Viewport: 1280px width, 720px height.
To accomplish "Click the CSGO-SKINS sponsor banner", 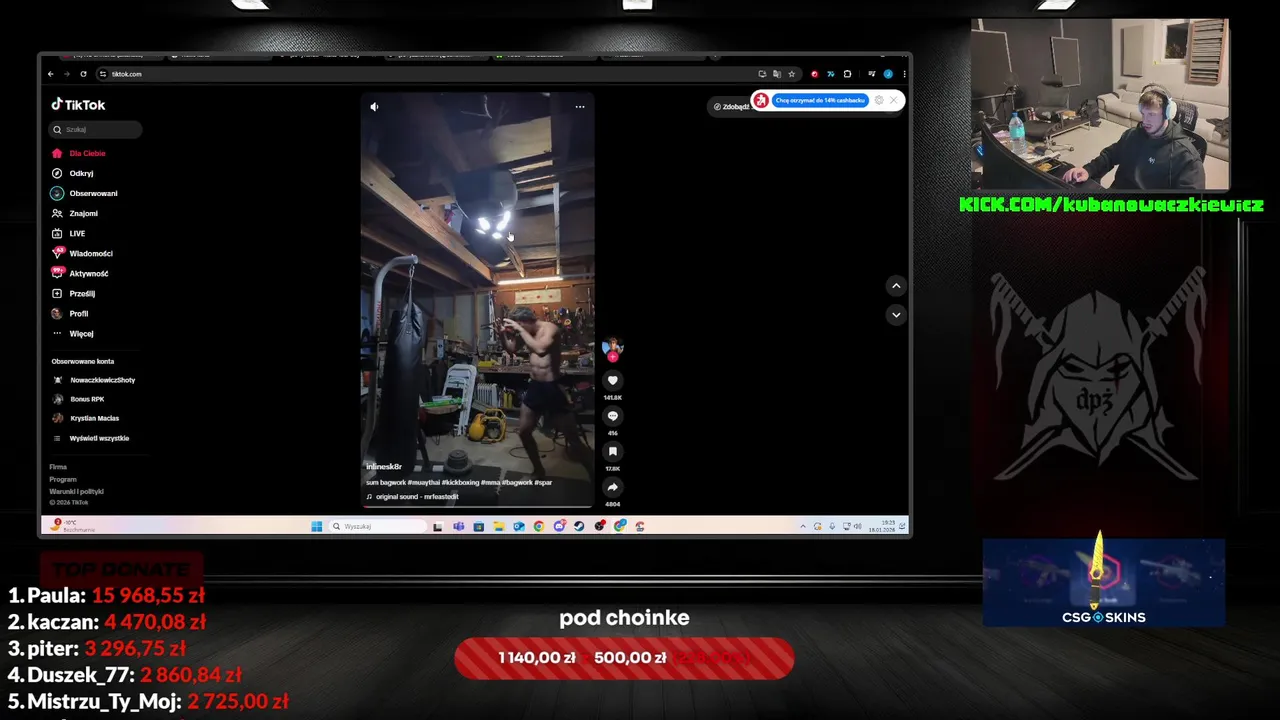I will click(x=1104, y=583).
